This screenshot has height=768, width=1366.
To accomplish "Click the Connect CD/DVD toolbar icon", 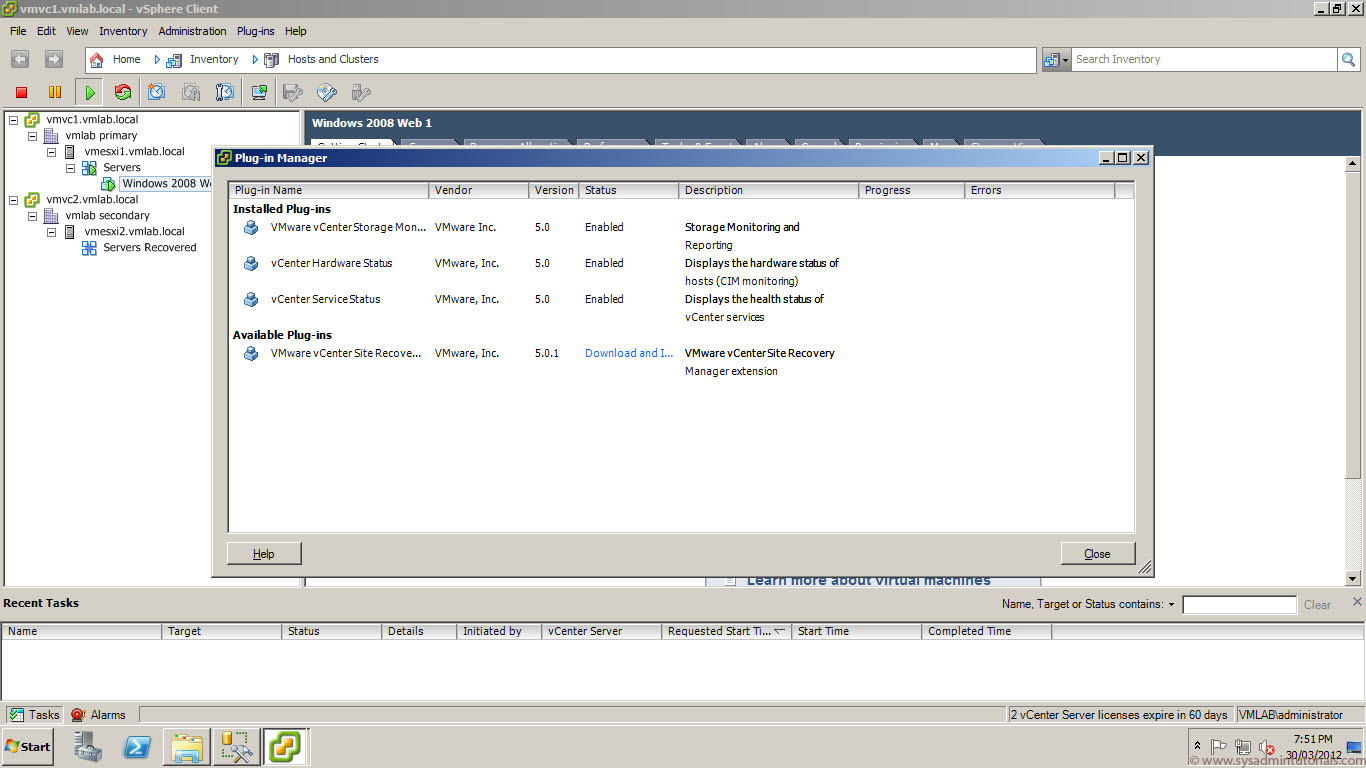I will coord(327,92).
